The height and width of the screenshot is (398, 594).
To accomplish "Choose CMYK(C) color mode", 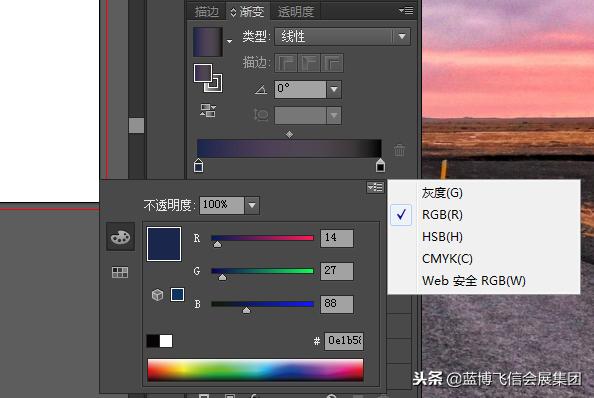I will (x=484, y=259).
